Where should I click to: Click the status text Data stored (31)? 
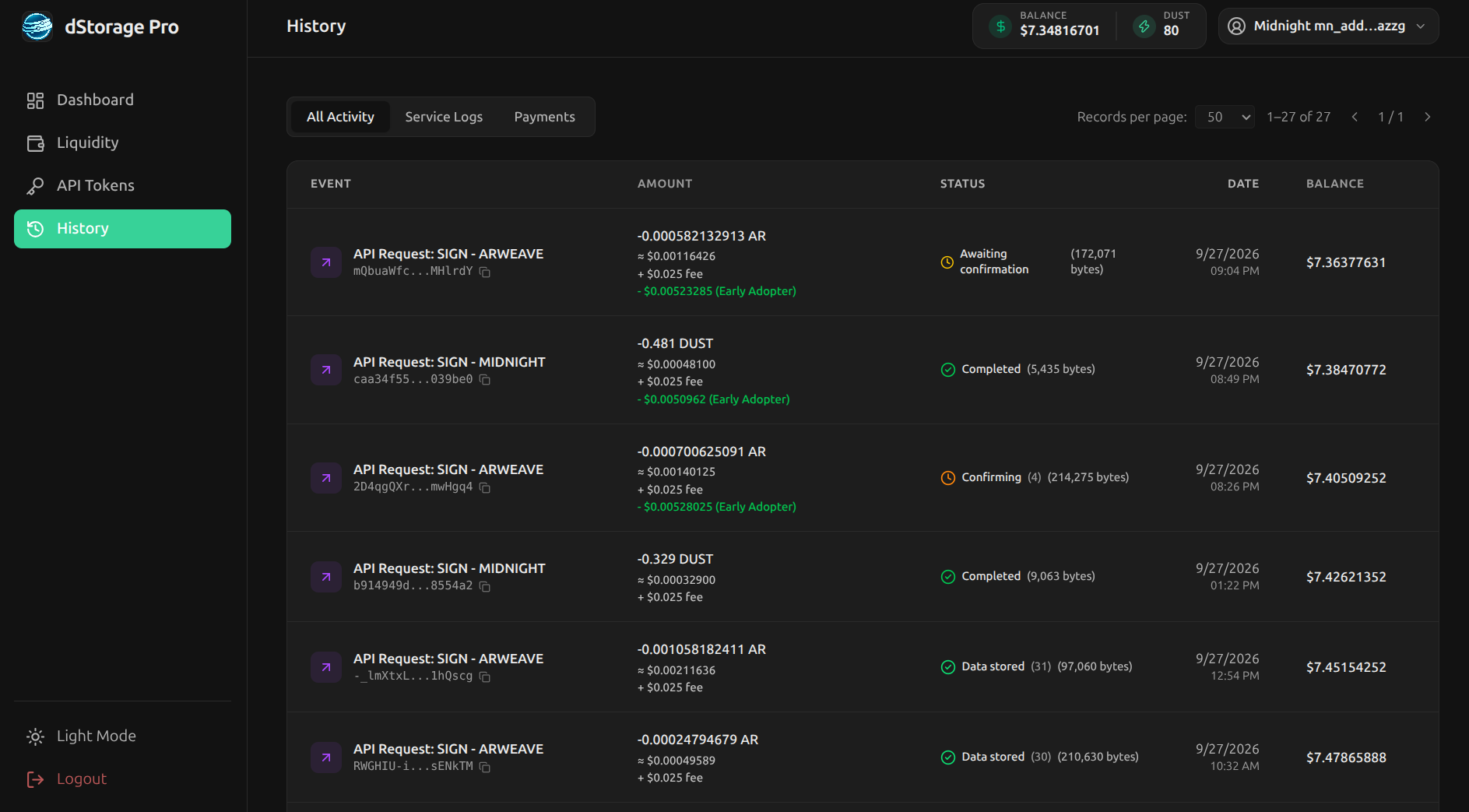tap(1006, 666)
